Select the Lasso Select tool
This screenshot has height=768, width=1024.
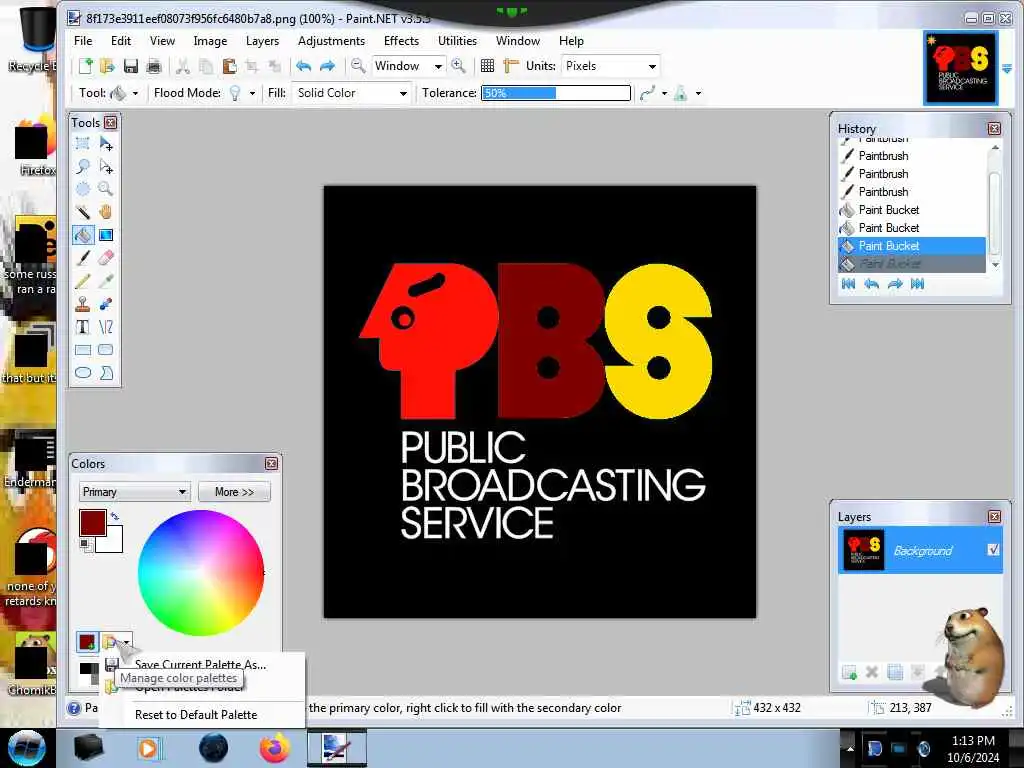pos(83,167)
